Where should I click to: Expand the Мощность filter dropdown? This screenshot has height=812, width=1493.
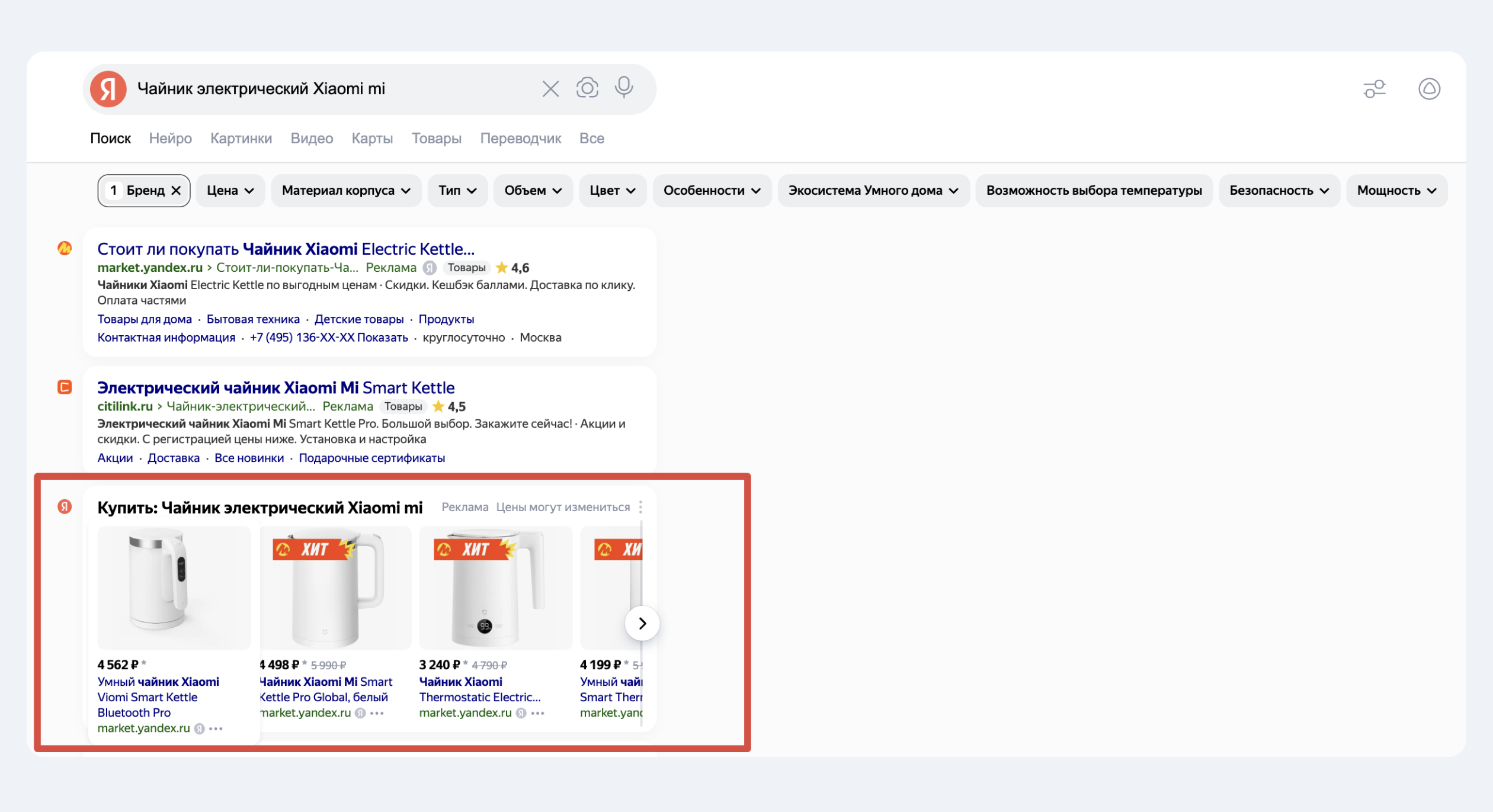(x=1396, y=191)
